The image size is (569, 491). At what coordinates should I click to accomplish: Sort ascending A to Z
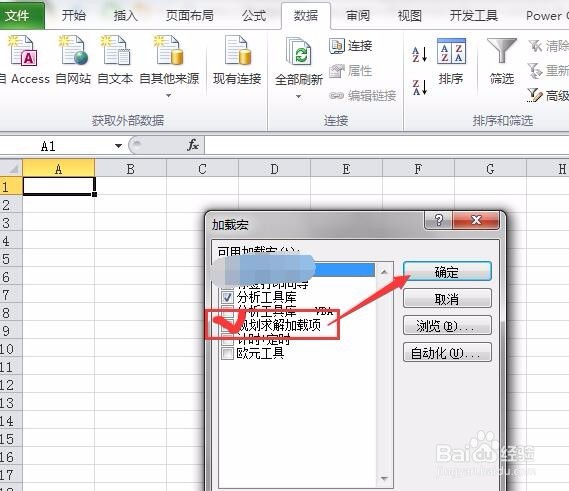[420, 54]
